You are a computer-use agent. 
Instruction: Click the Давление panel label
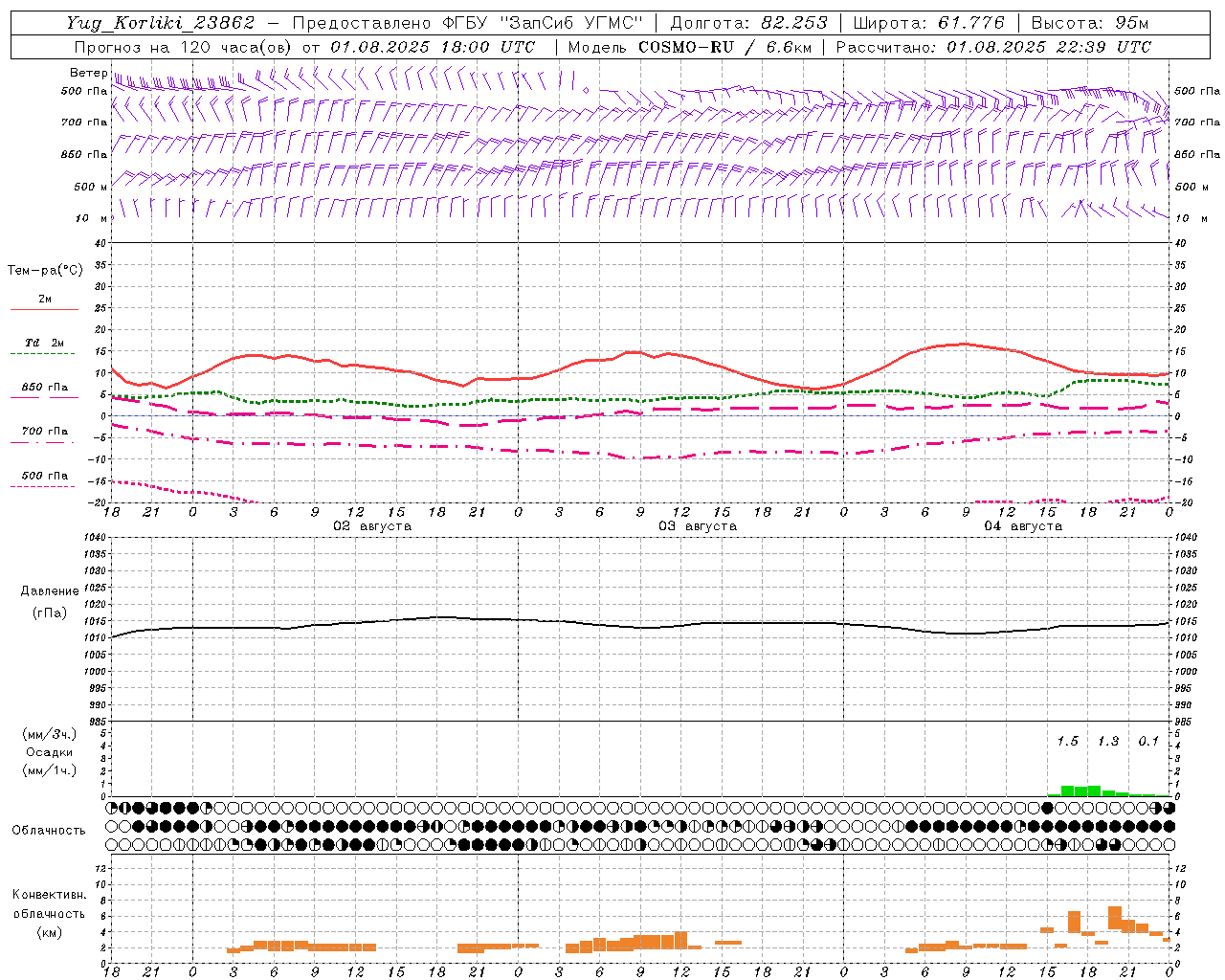[50, 591]
